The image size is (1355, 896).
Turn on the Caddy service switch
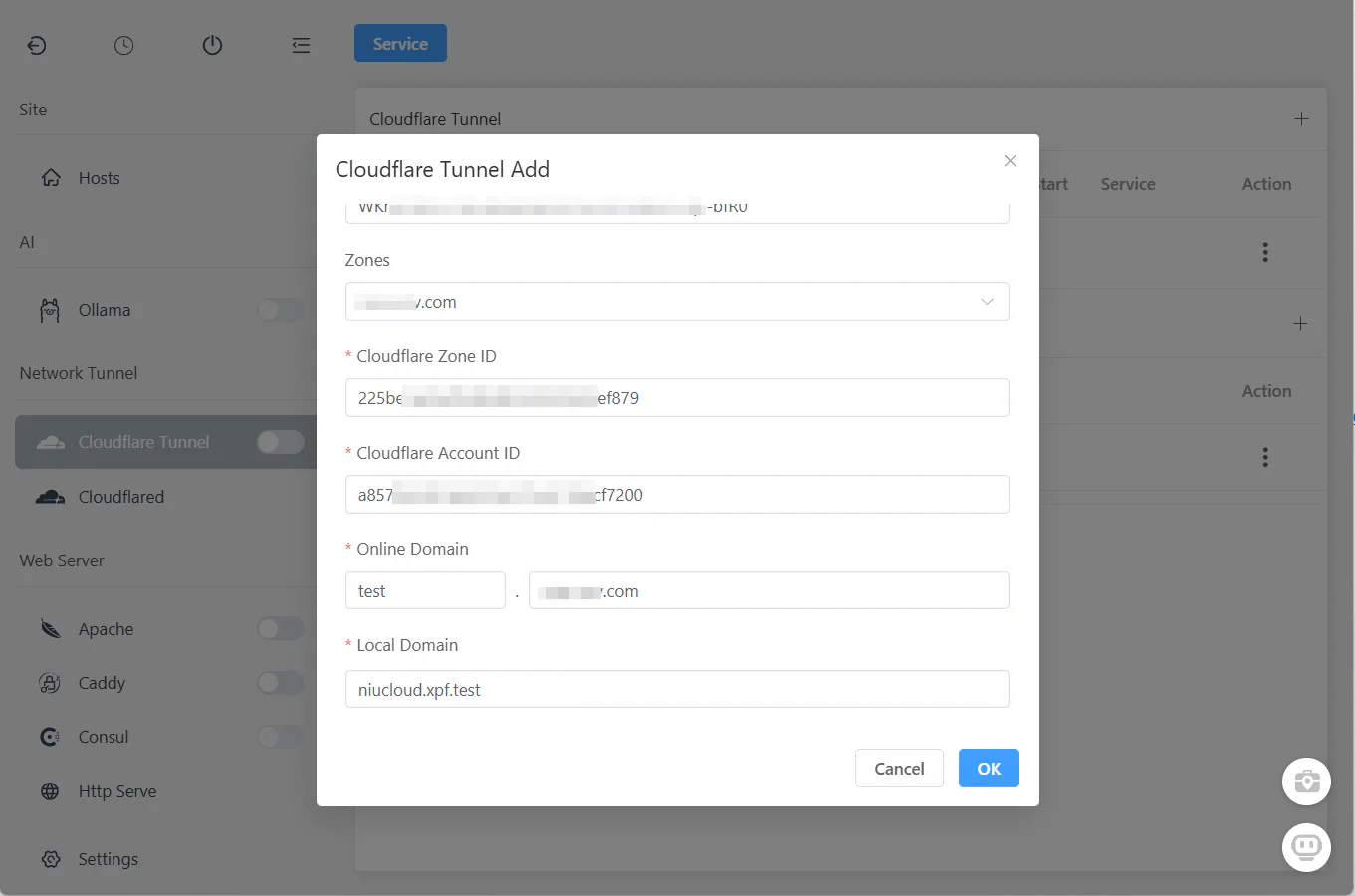[x=281, y=683]
